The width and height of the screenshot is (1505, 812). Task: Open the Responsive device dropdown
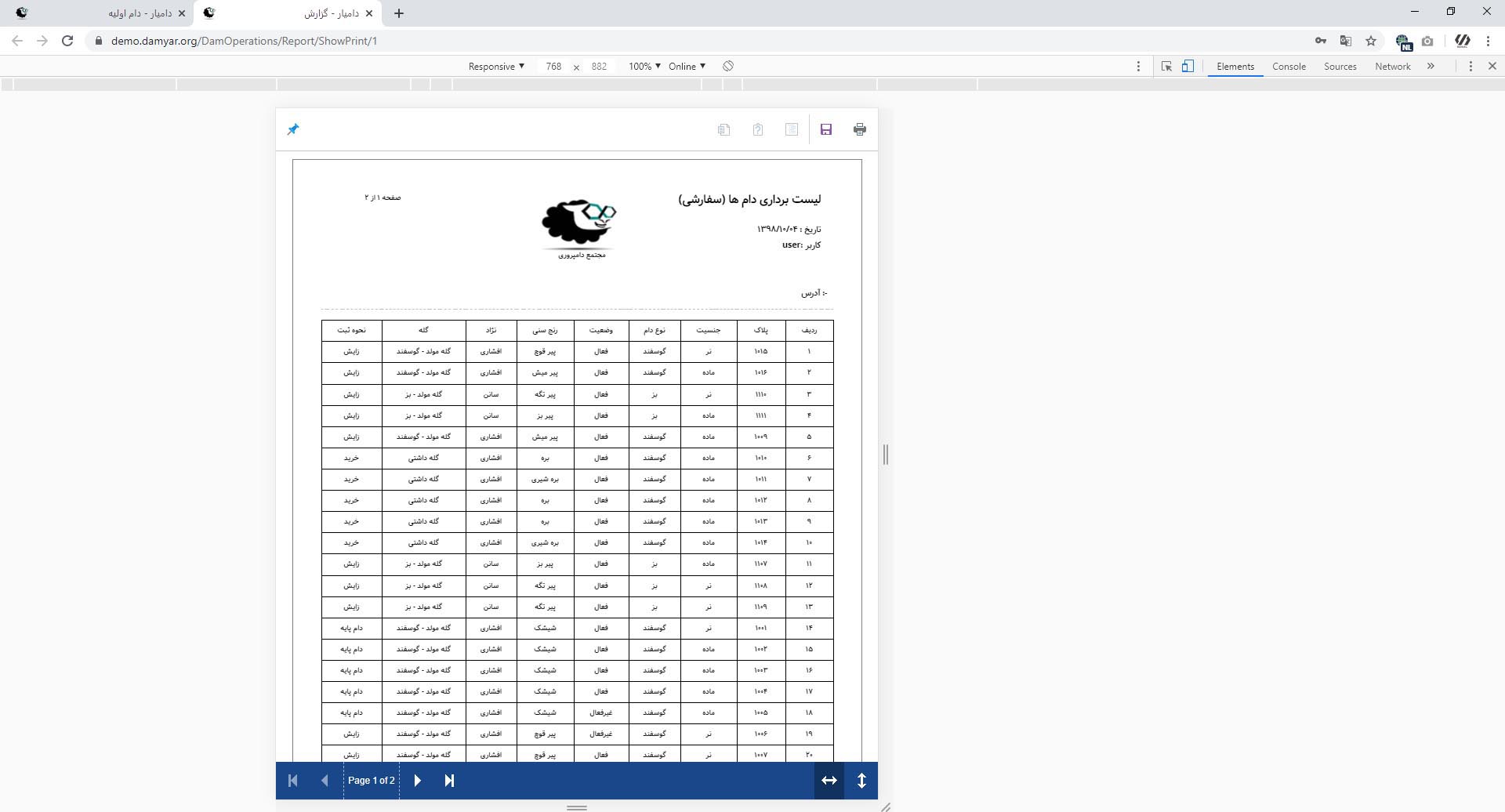(496, 67)
